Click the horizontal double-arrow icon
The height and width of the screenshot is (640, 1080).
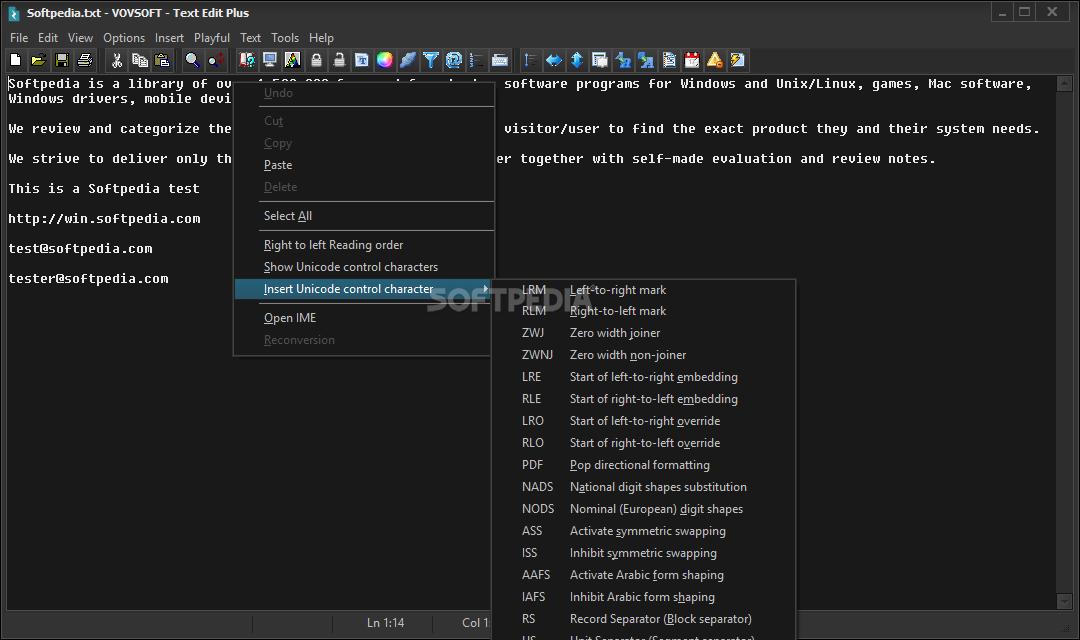554,61
